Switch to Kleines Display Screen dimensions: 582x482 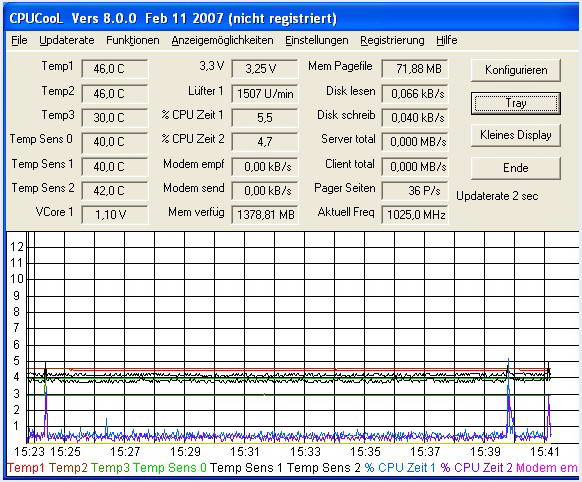coord(516,135)
